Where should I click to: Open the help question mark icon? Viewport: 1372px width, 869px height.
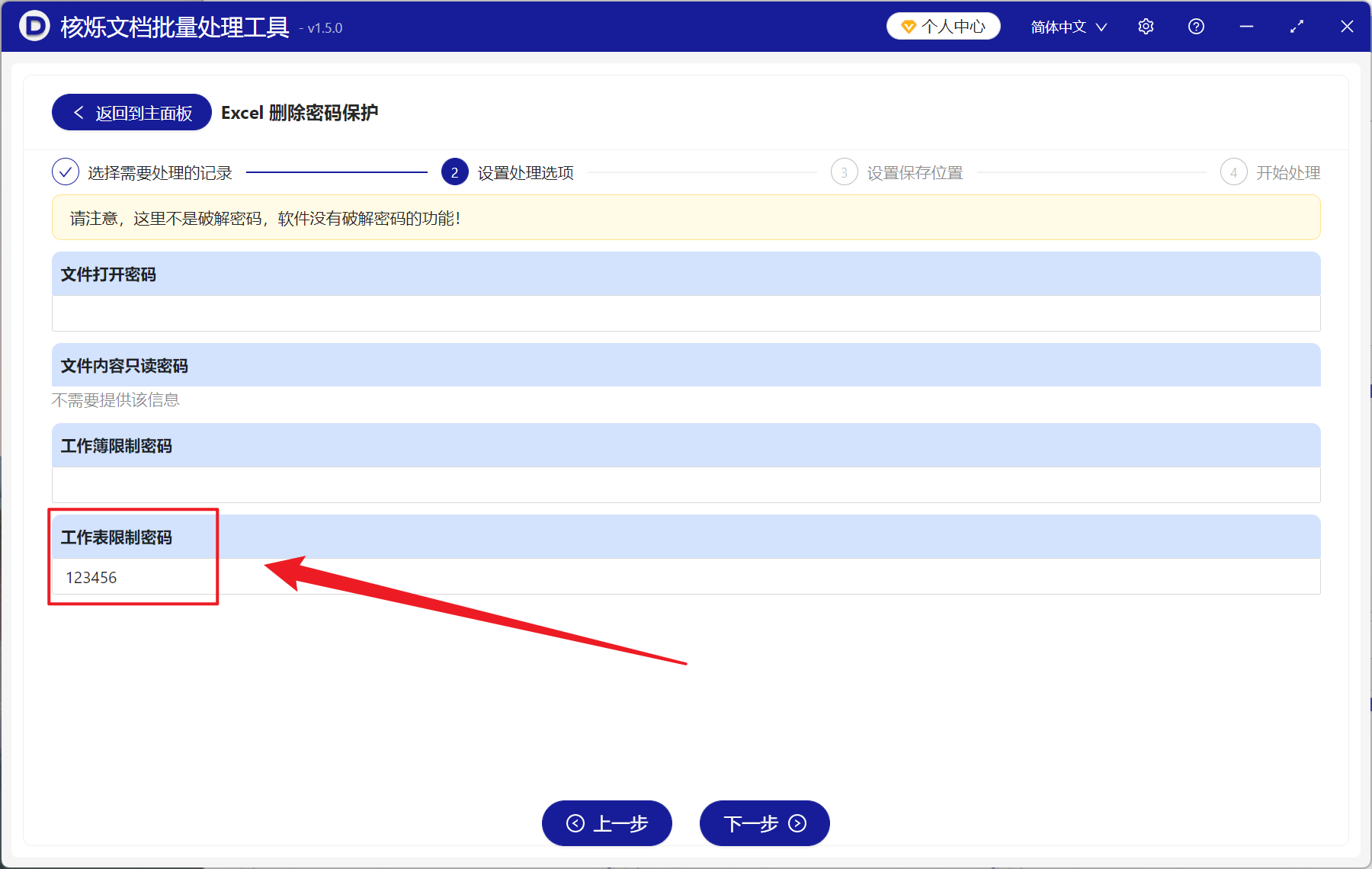1196,26
